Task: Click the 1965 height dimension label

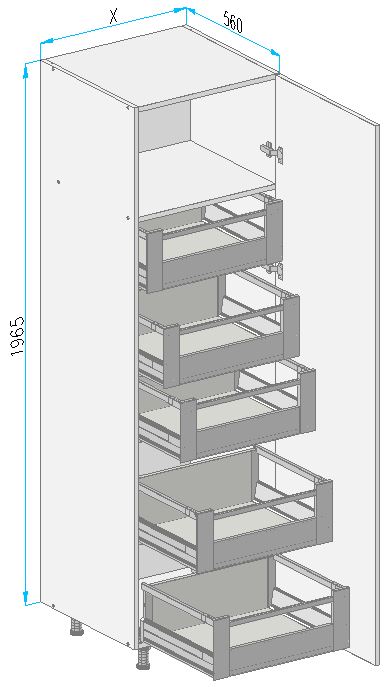Action: point(18,336)
